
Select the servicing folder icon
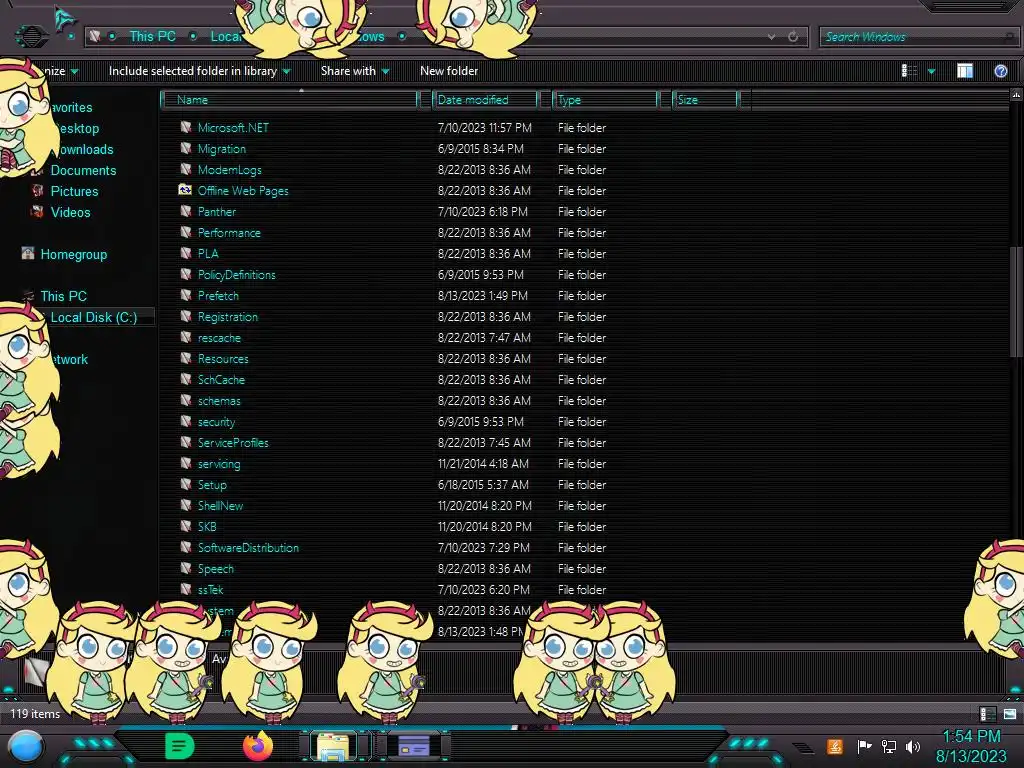coord(186,464)
